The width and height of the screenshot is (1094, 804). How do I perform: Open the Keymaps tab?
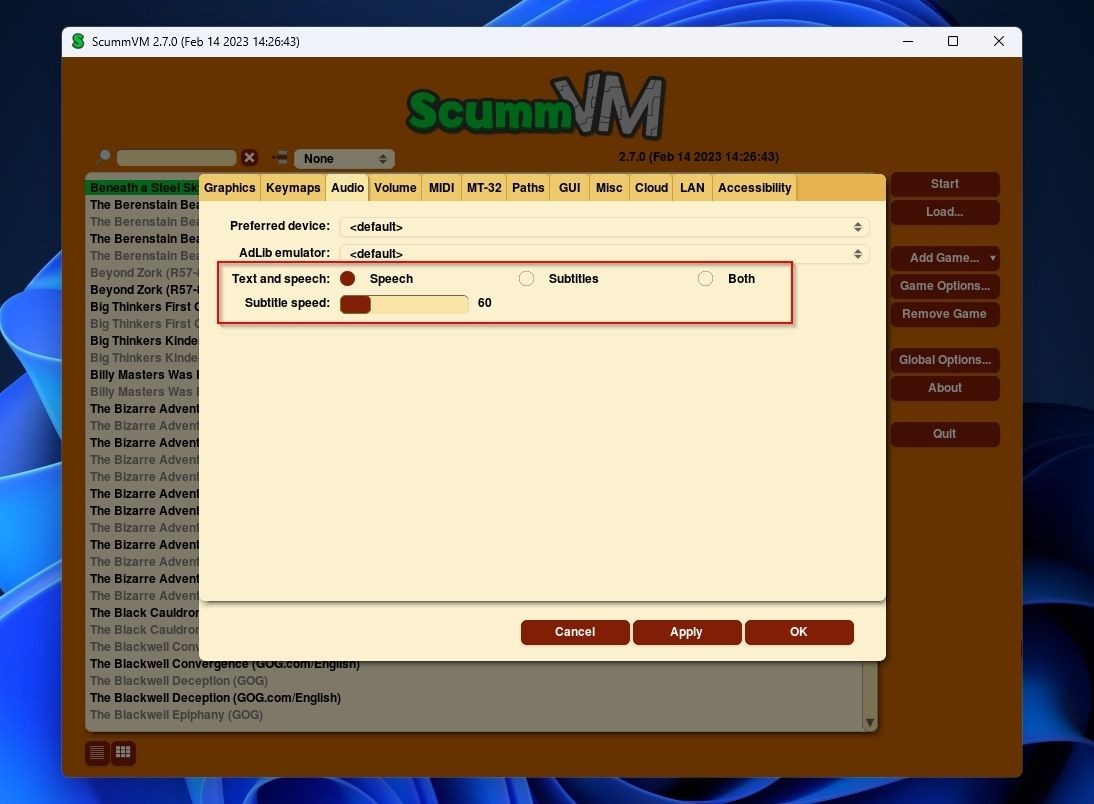click(293, 188)
